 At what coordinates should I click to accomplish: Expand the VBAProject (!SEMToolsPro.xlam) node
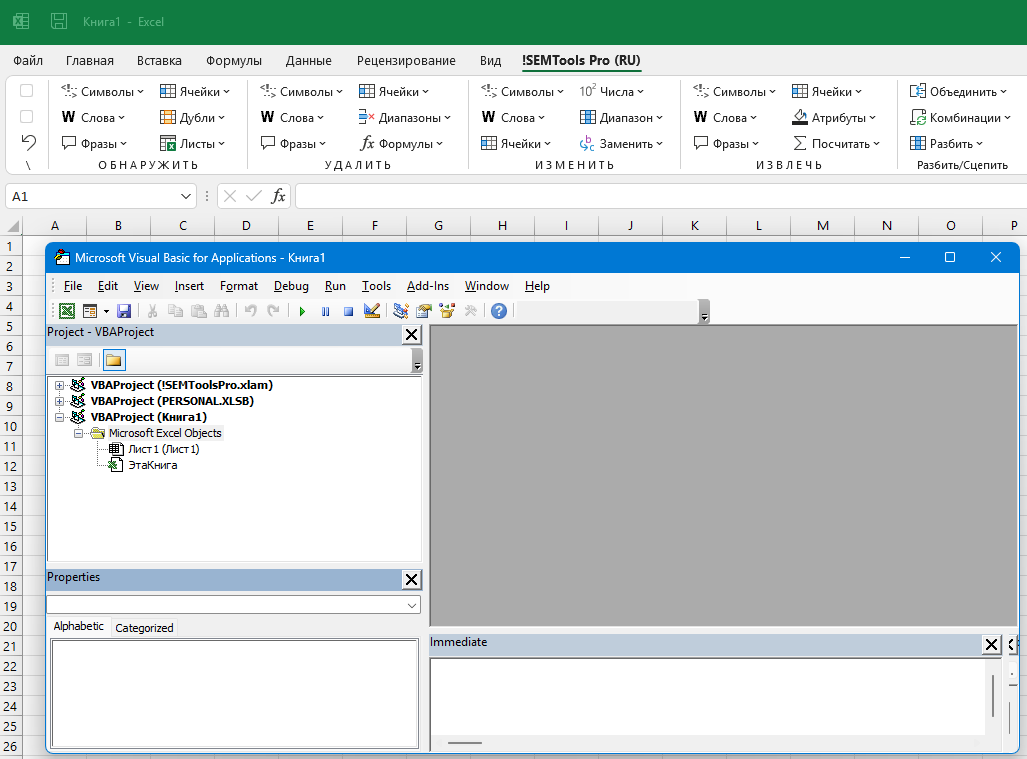60,385
